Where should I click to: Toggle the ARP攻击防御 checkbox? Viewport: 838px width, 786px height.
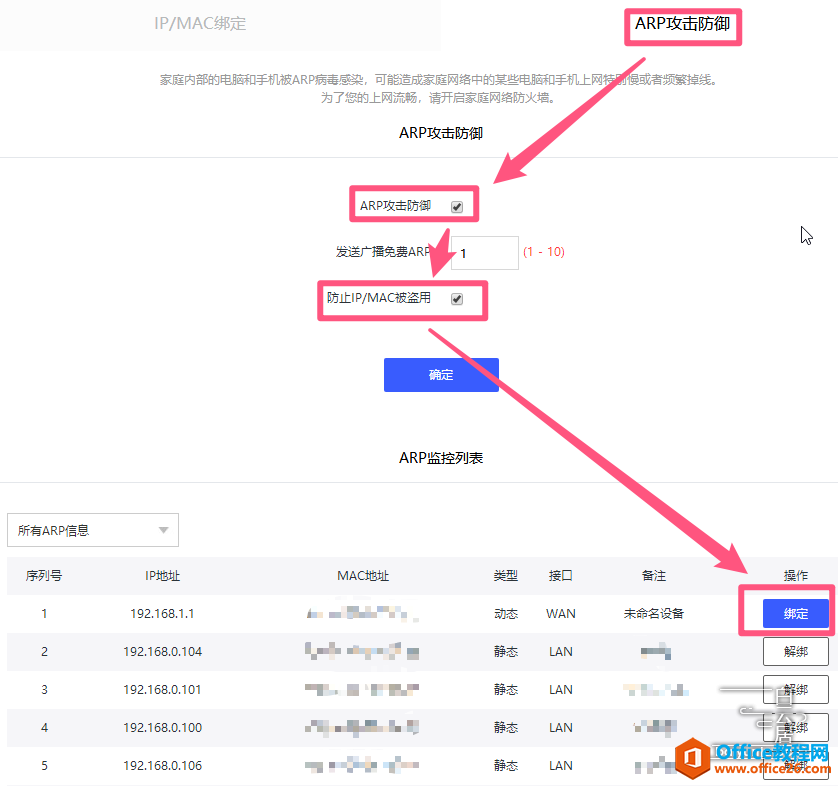[x=457, y=207]
